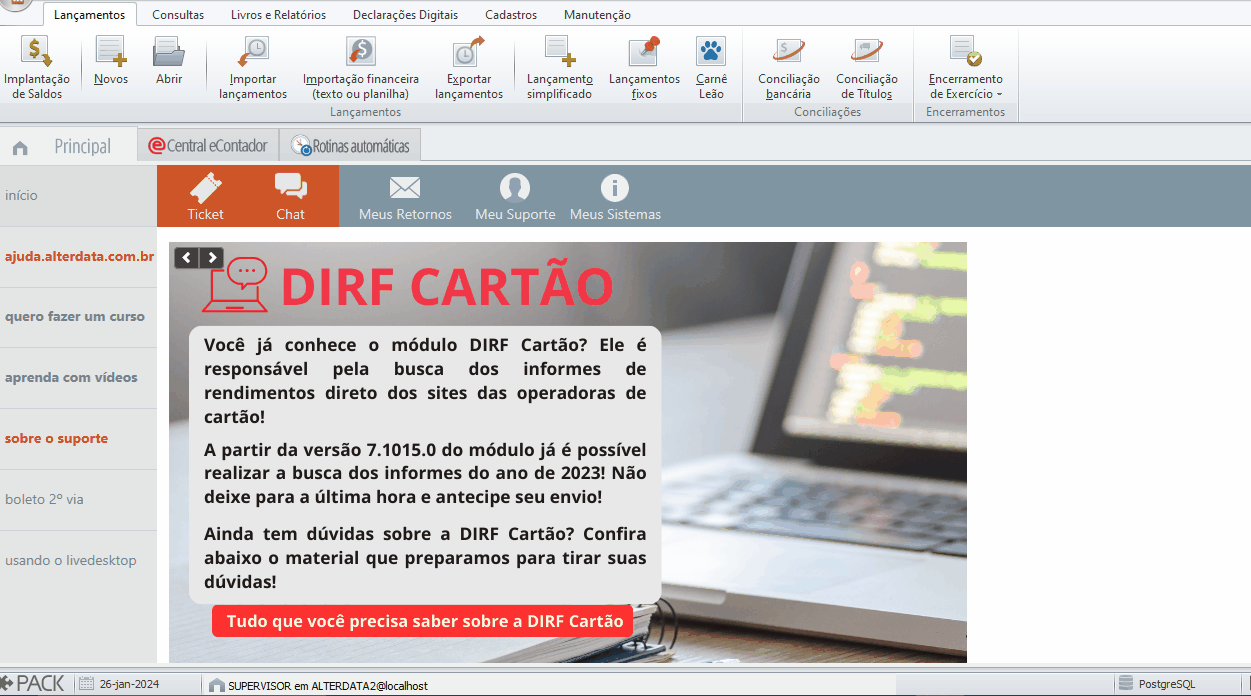Screen dimensions: 1251x696
Task: Click Tudo que você precisa saber button
Action: point(425,621)
